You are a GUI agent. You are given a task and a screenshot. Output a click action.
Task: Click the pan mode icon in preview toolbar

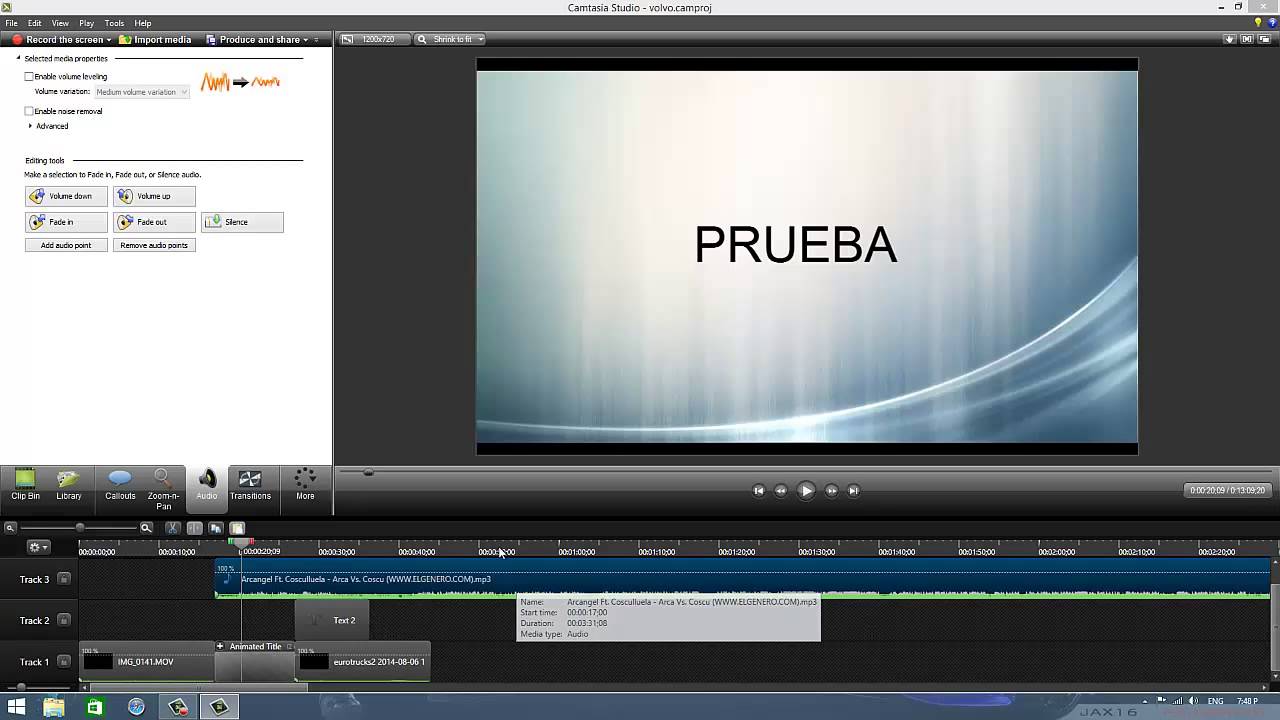tap(1247, 40)
